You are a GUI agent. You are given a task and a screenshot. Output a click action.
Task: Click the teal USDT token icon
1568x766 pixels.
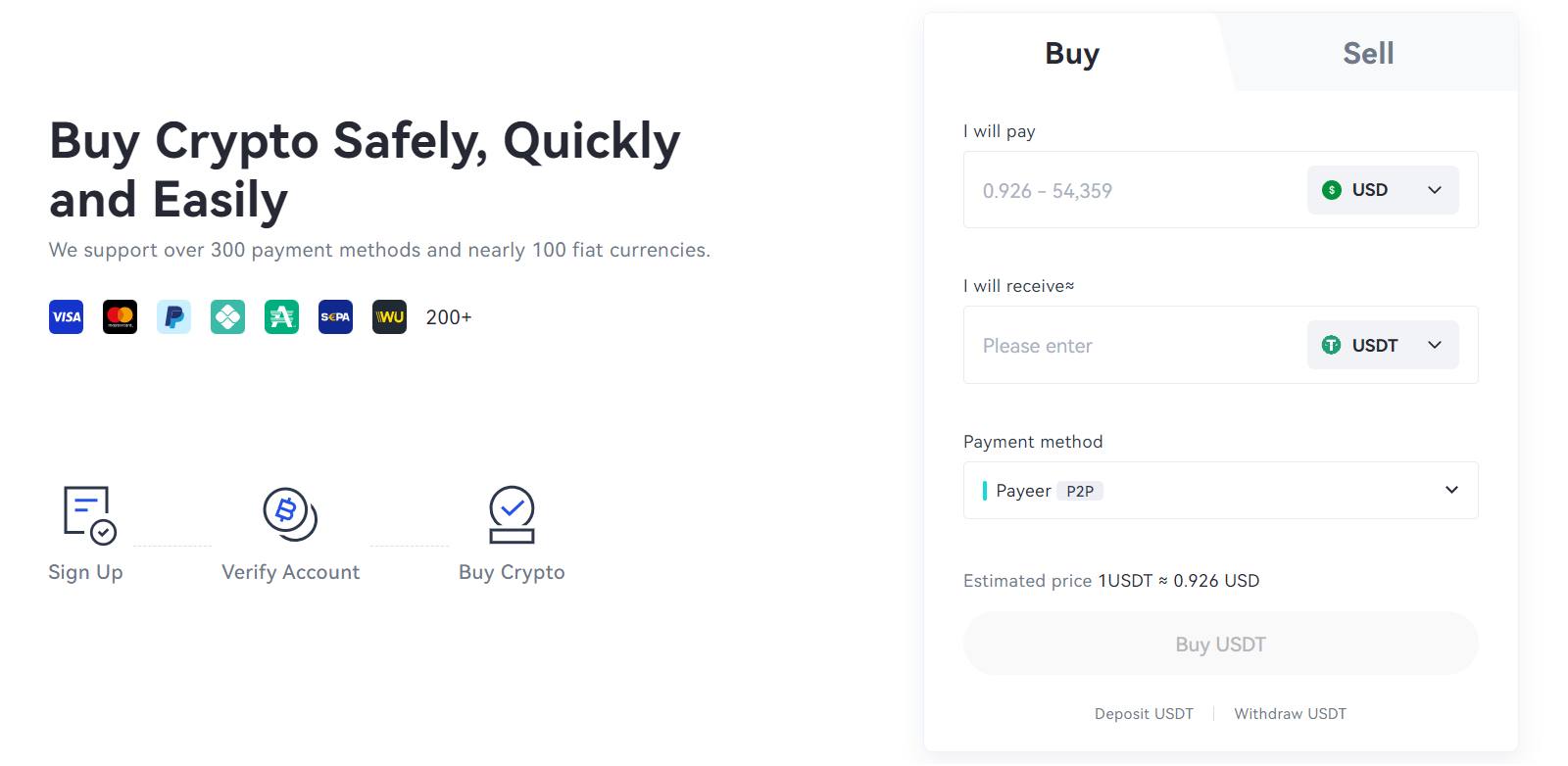(1331, 345)
